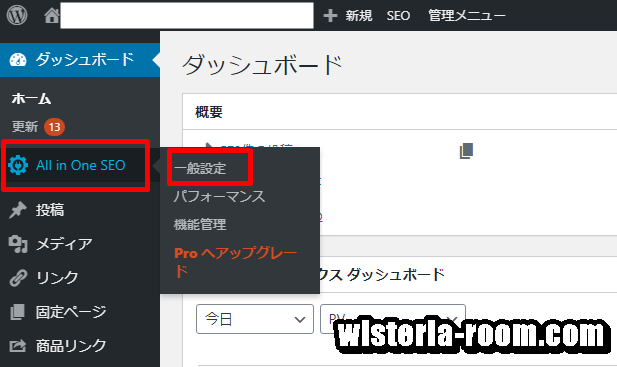The height and width of the screenshot is (367, 617).
Task: Open the メディア media icon
Action: pos(18,244)
